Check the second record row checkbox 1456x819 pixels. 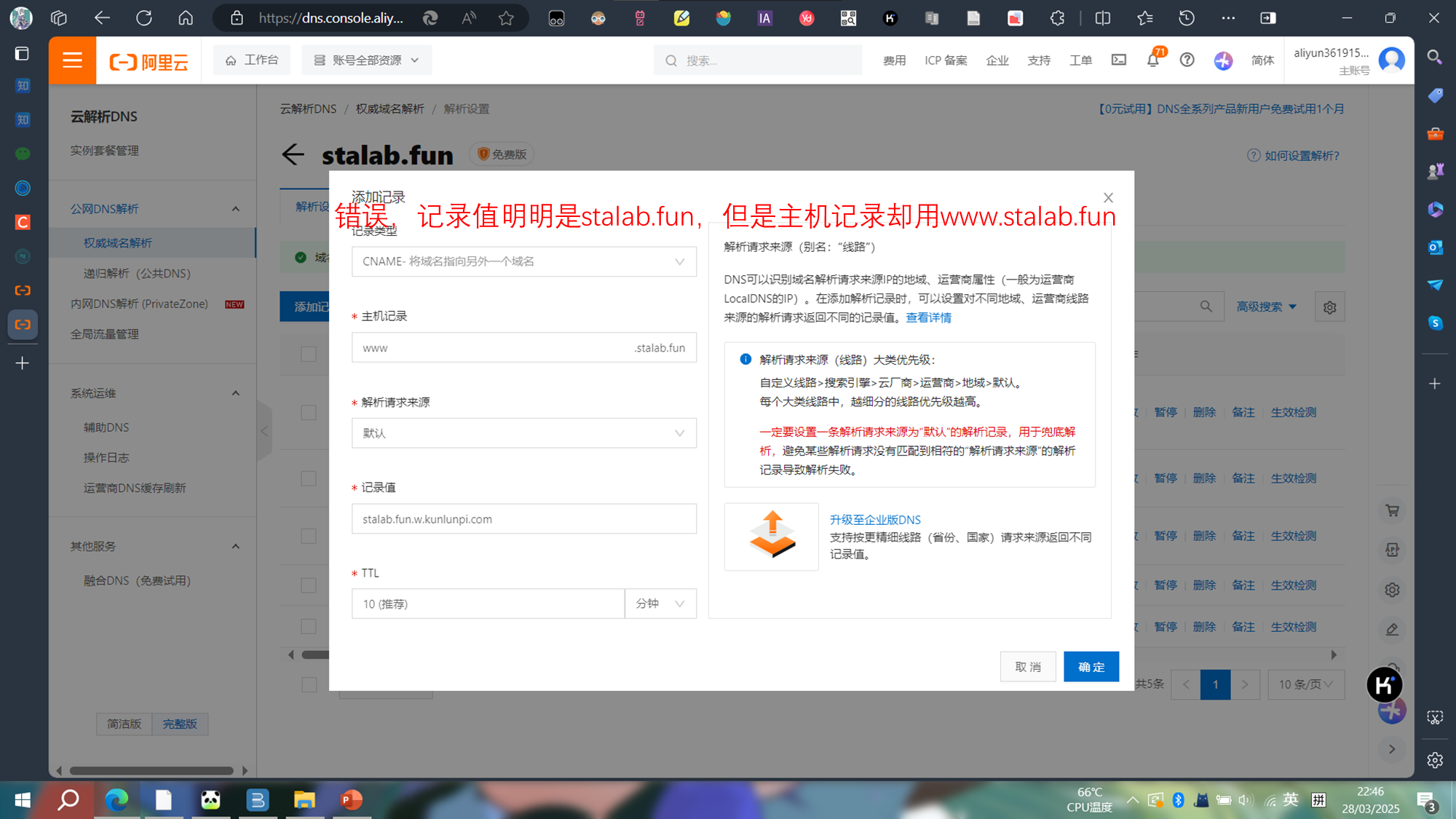[x=309, y=478]
